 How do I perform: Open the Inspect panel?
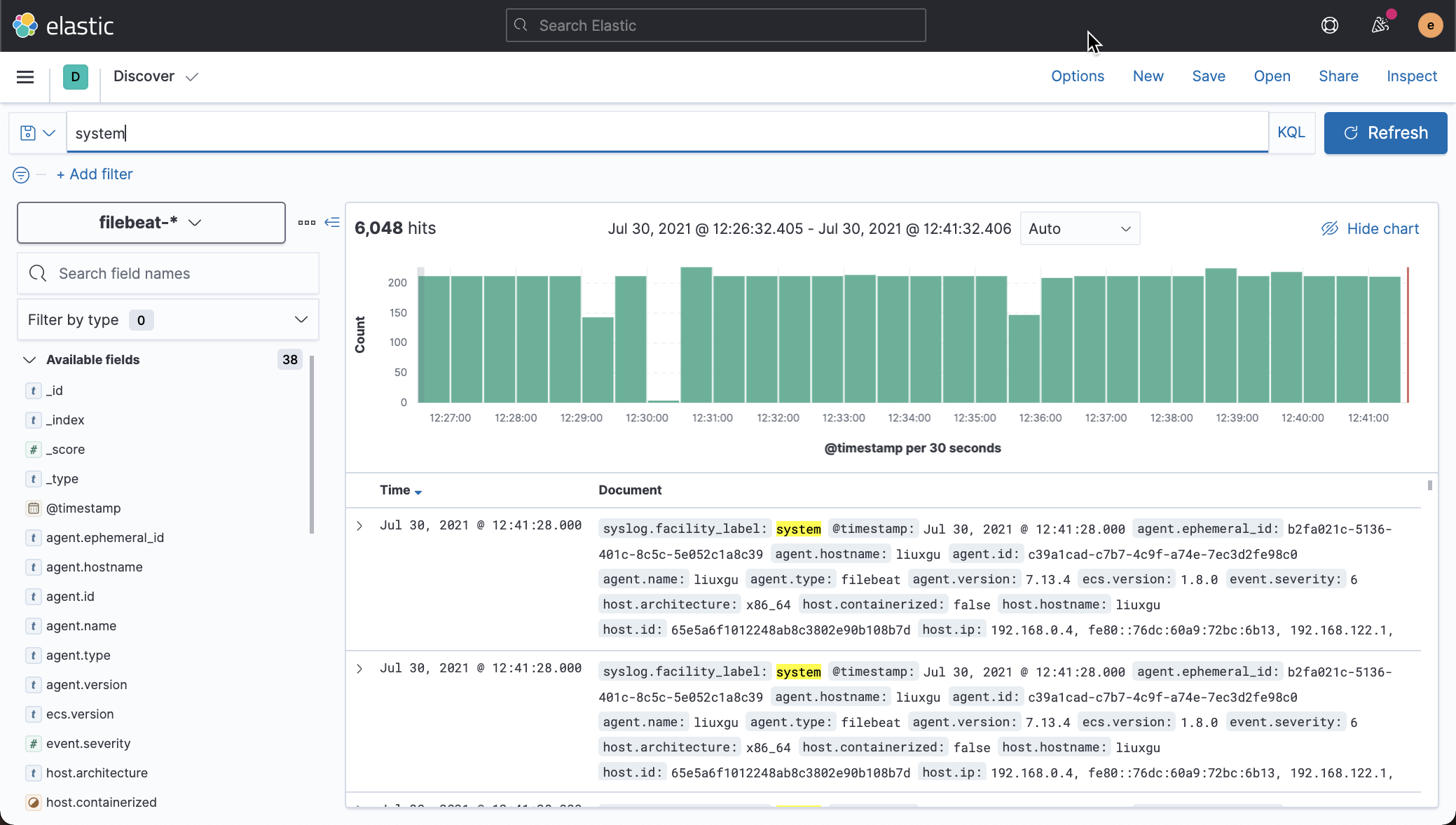click(1411, 76)
